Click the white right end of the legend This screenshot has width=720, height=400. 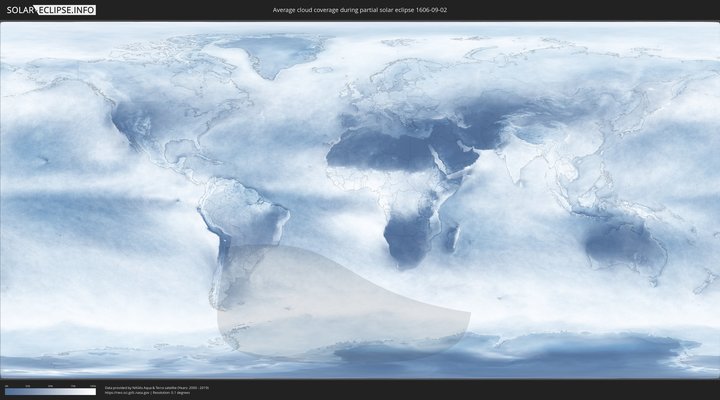[92, 392]
